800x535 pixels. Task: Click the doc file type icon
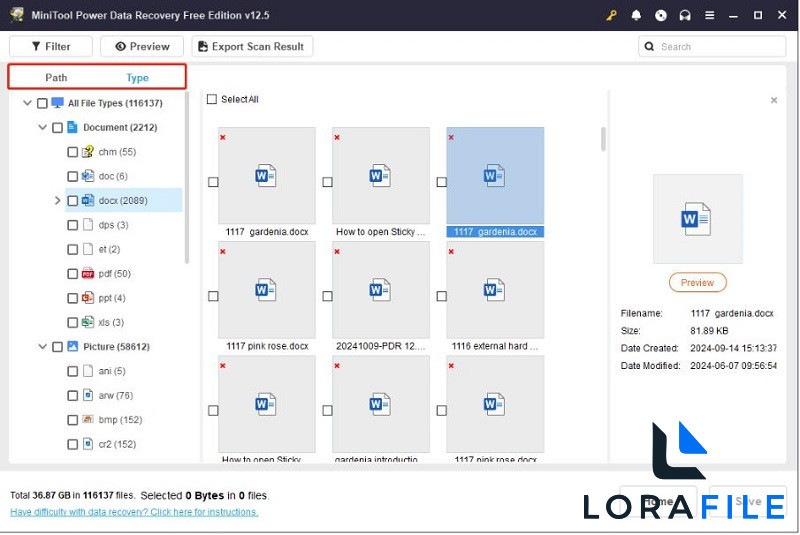pyautogui.click(x=88, y=176)
